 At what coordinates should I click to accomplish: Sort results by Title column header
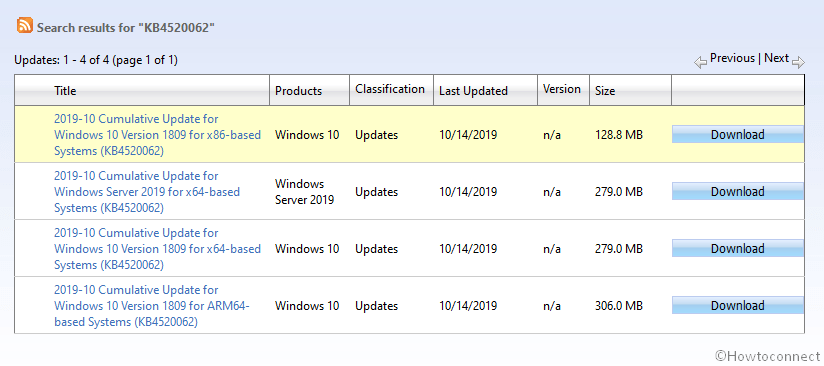point(65,91)
